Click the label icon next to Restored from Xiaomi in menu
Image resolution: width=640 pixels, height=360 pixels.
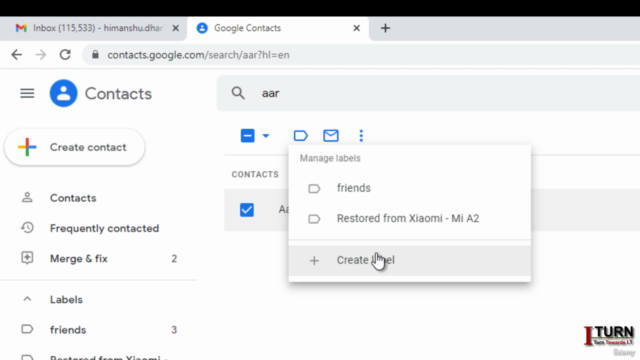(x=314, y=219)
